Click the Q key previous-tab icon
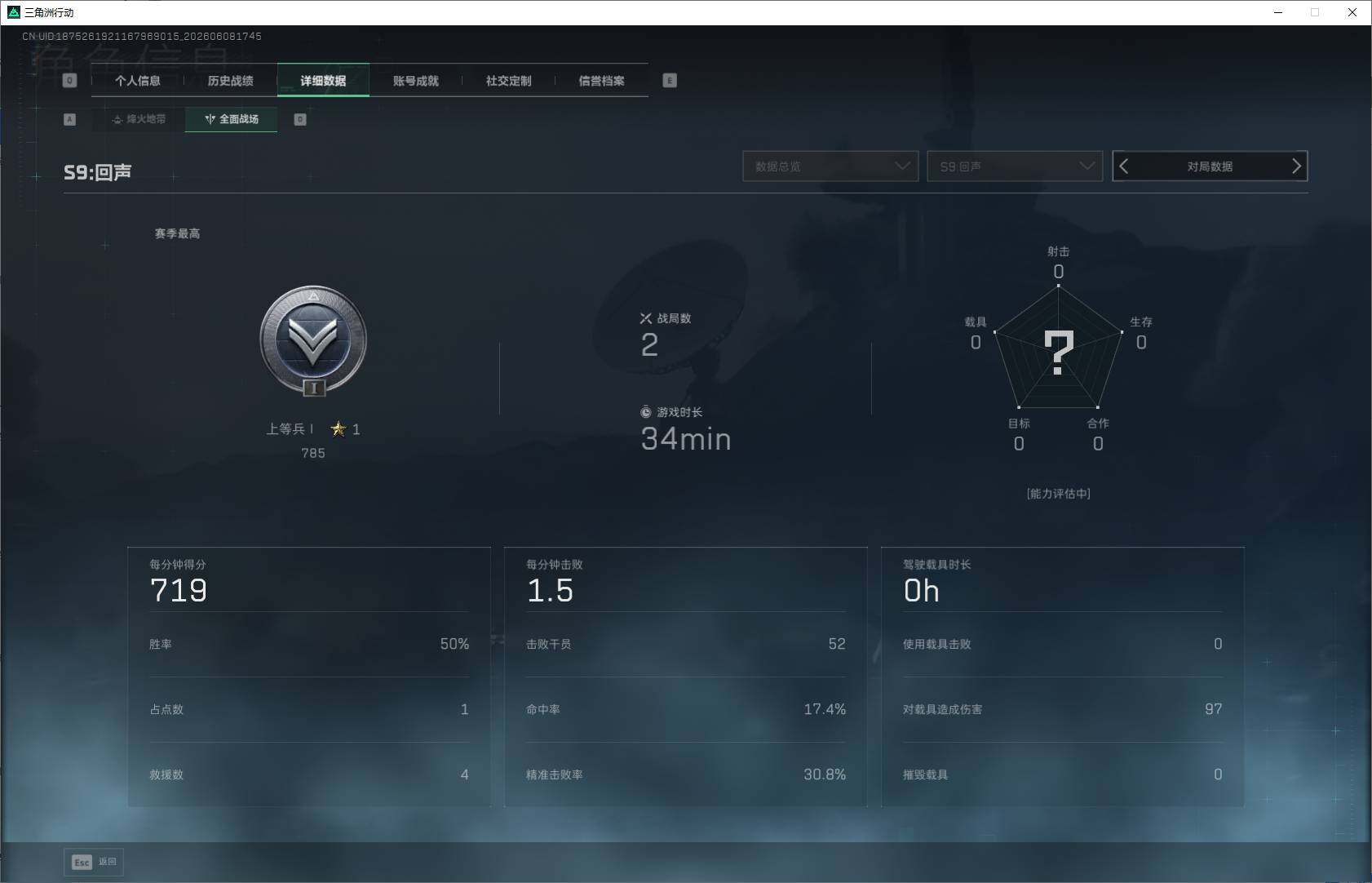 [69, 81]
